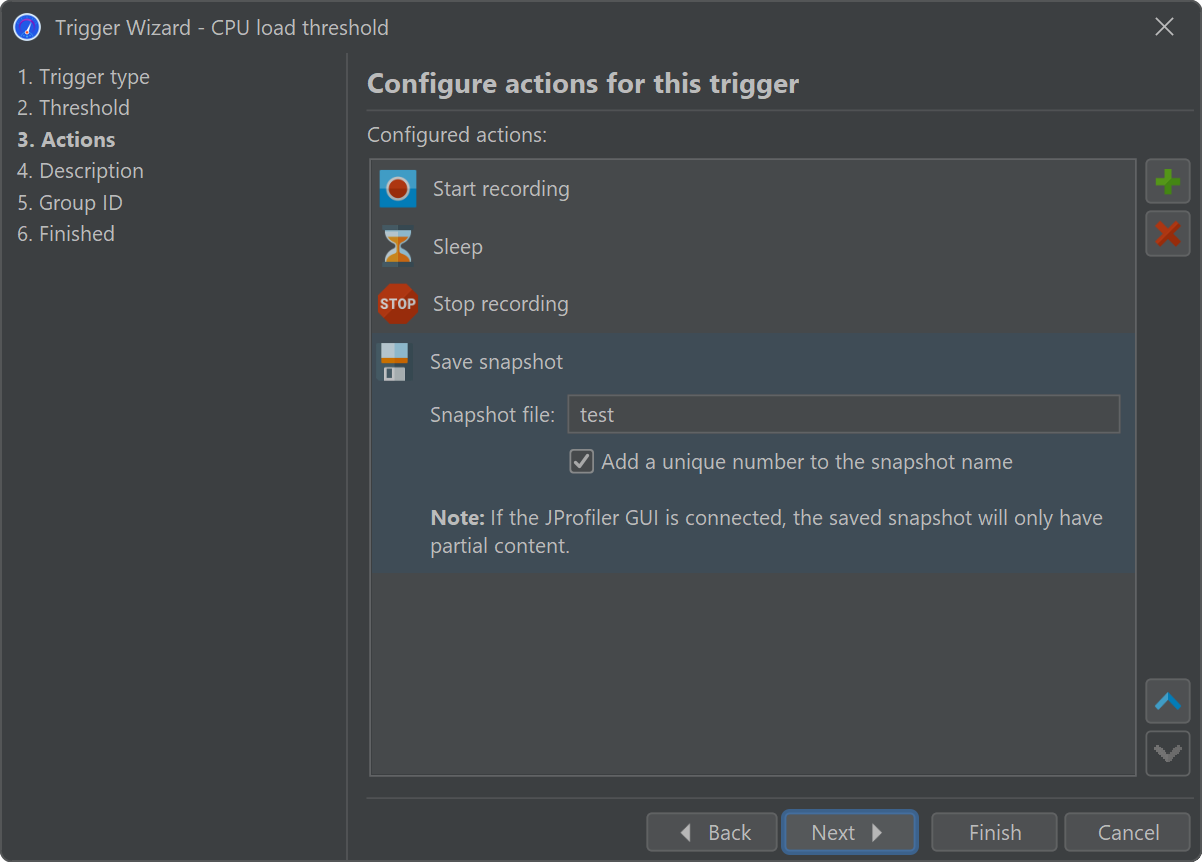1202x862 pixels.
Task: Click the Start recording red circle icon
Action: coord(398,189)
